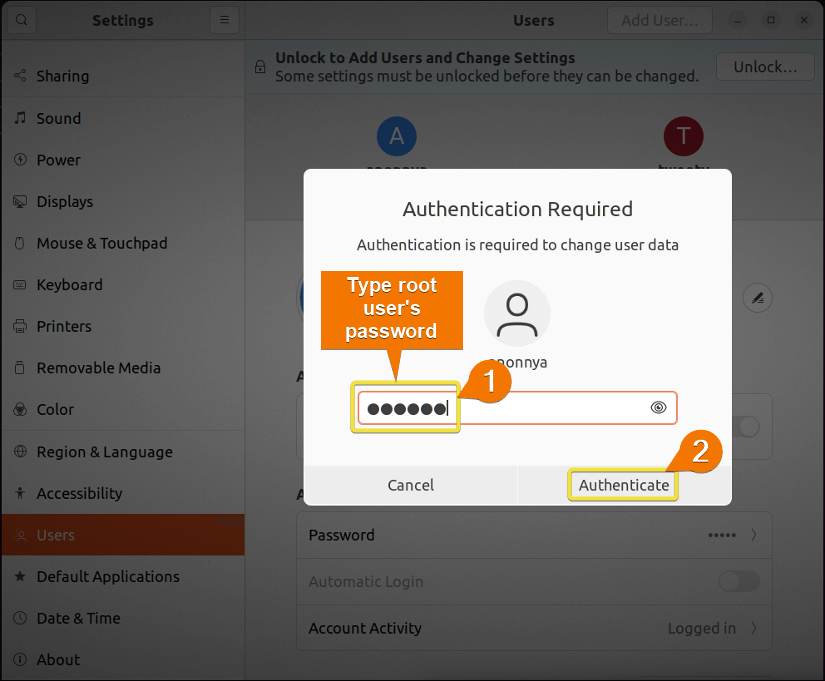Select the red T user avatar
The width and height of the screenshot is (825, 681).
tap(683, 136)
